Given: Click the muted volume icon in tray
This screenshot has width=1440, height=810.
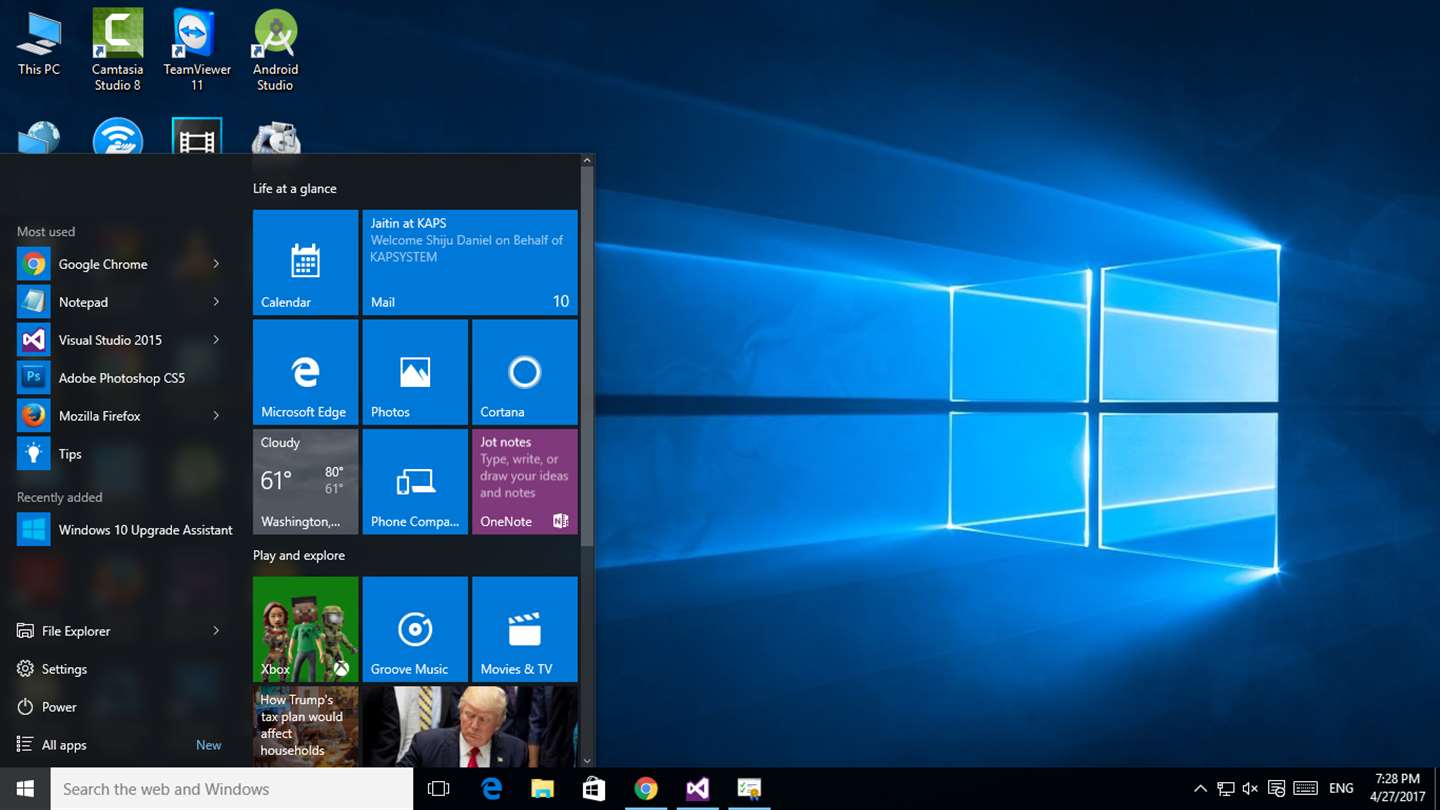Looking at the screenshot, I should tap(1250, 789).
